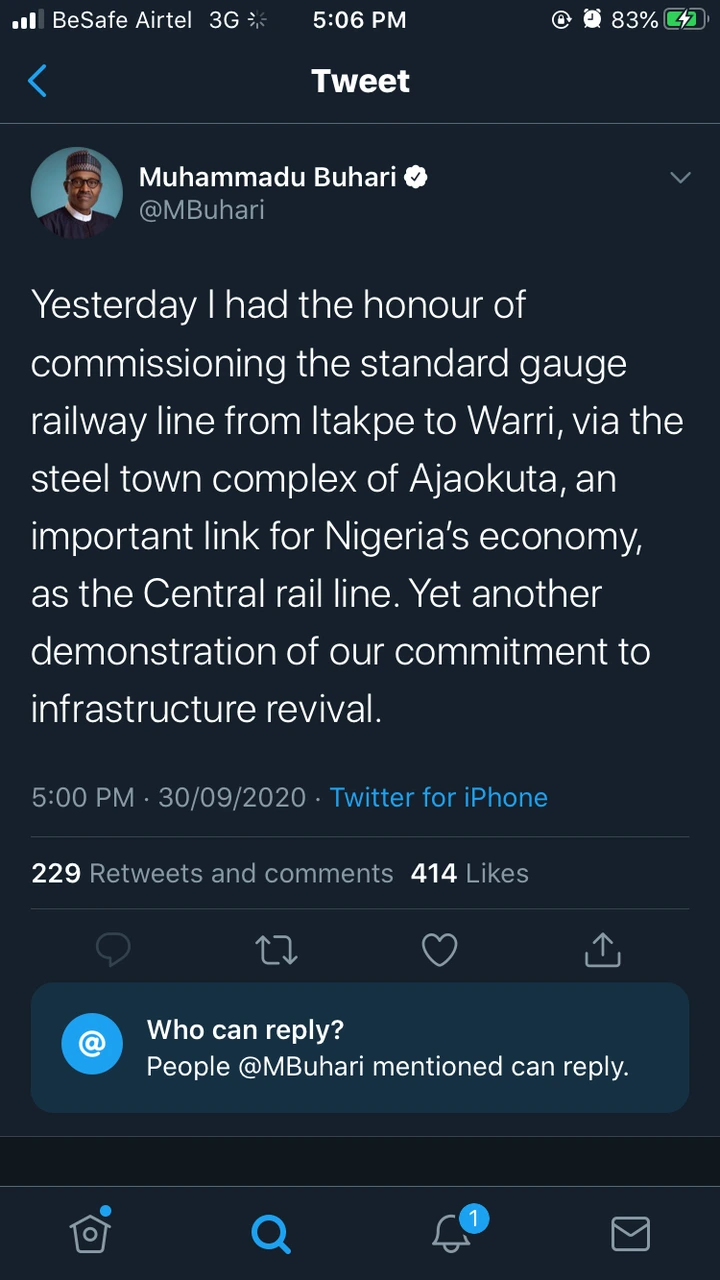View the 414 Likes list
Viewport: 720px width, 1280px height.
pos(469,873)
